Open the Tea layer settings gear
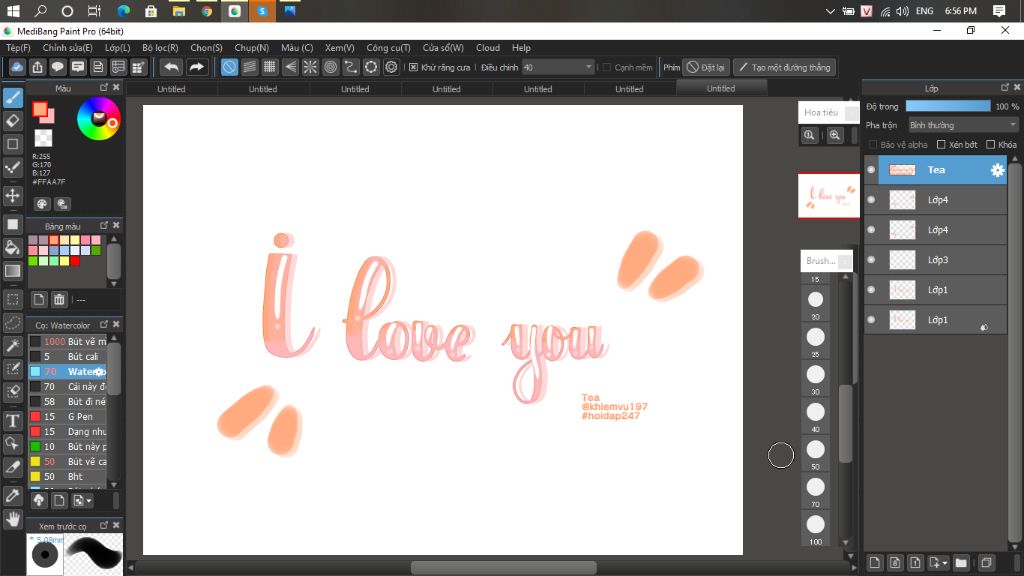This screenshot has height=576, width=1024. click(x=997, y=170)
